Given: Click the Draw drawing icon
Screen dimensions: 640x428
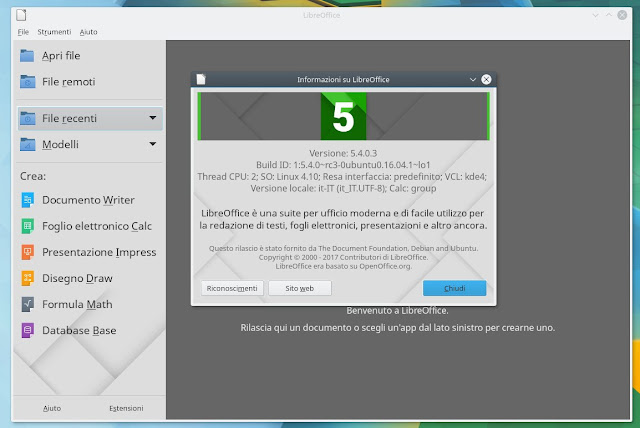Looking at the screenshot, I should (x=27, y=278).
